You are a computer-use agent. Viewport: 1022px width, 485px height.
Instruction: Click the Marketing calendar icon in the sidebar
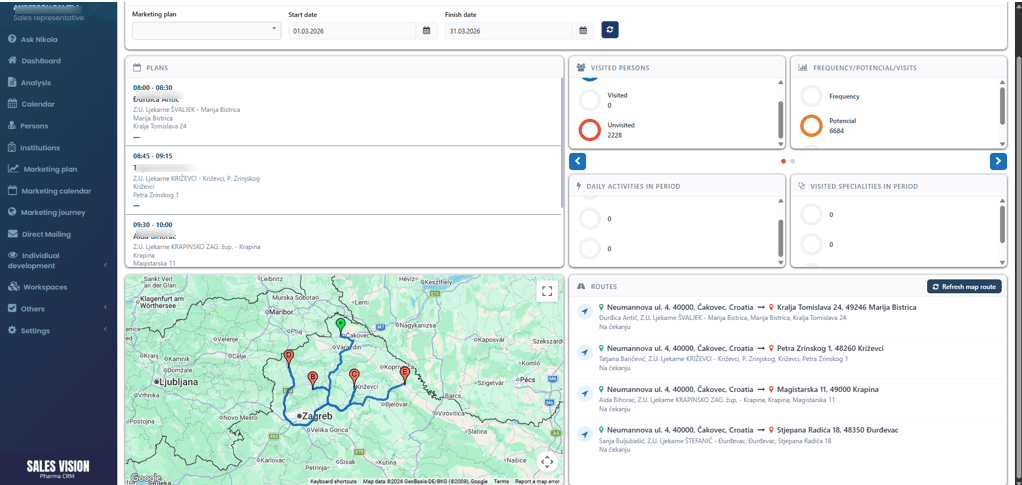12,191
